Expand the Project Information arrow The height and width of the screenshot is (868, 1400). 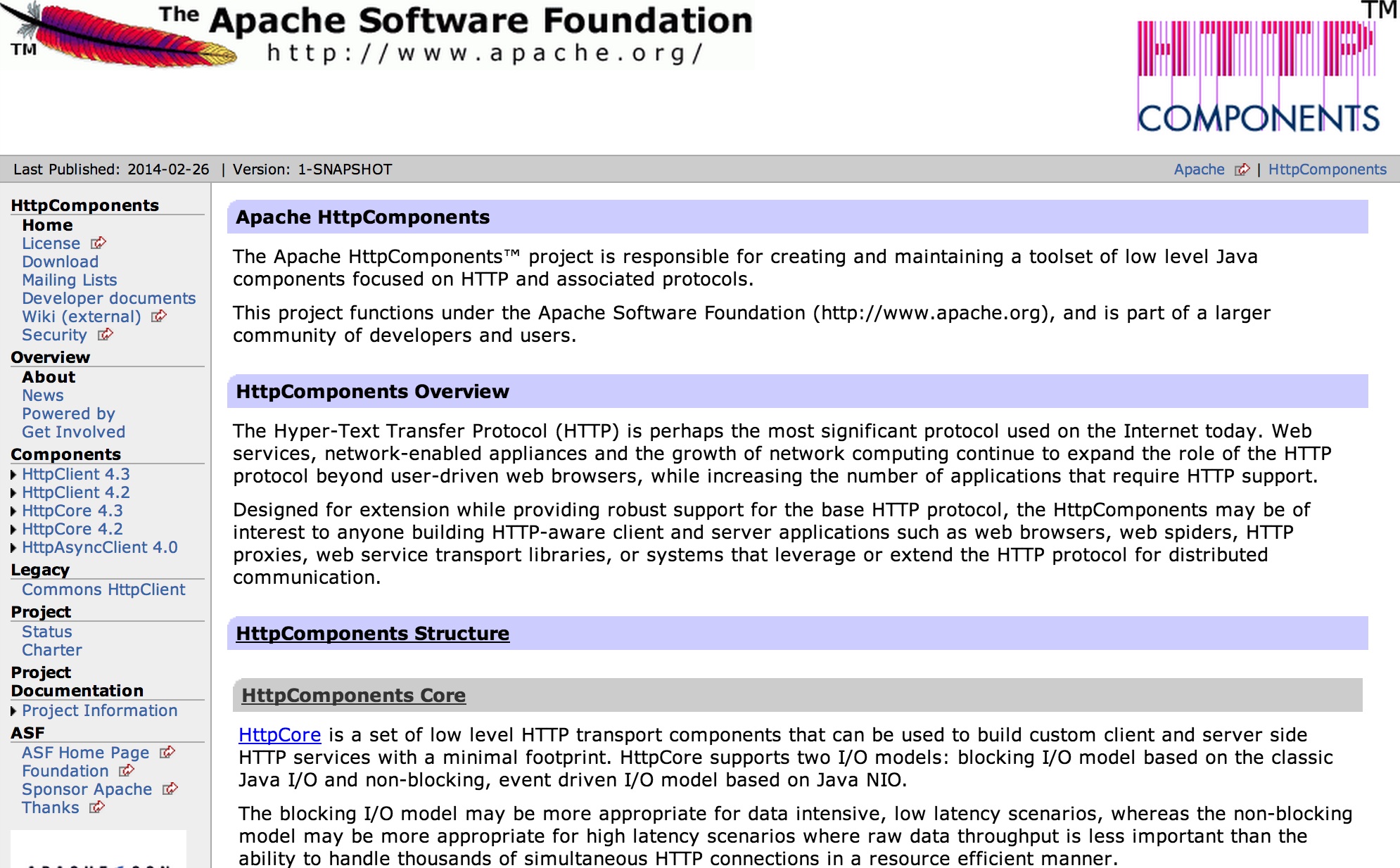coord(14,711)
